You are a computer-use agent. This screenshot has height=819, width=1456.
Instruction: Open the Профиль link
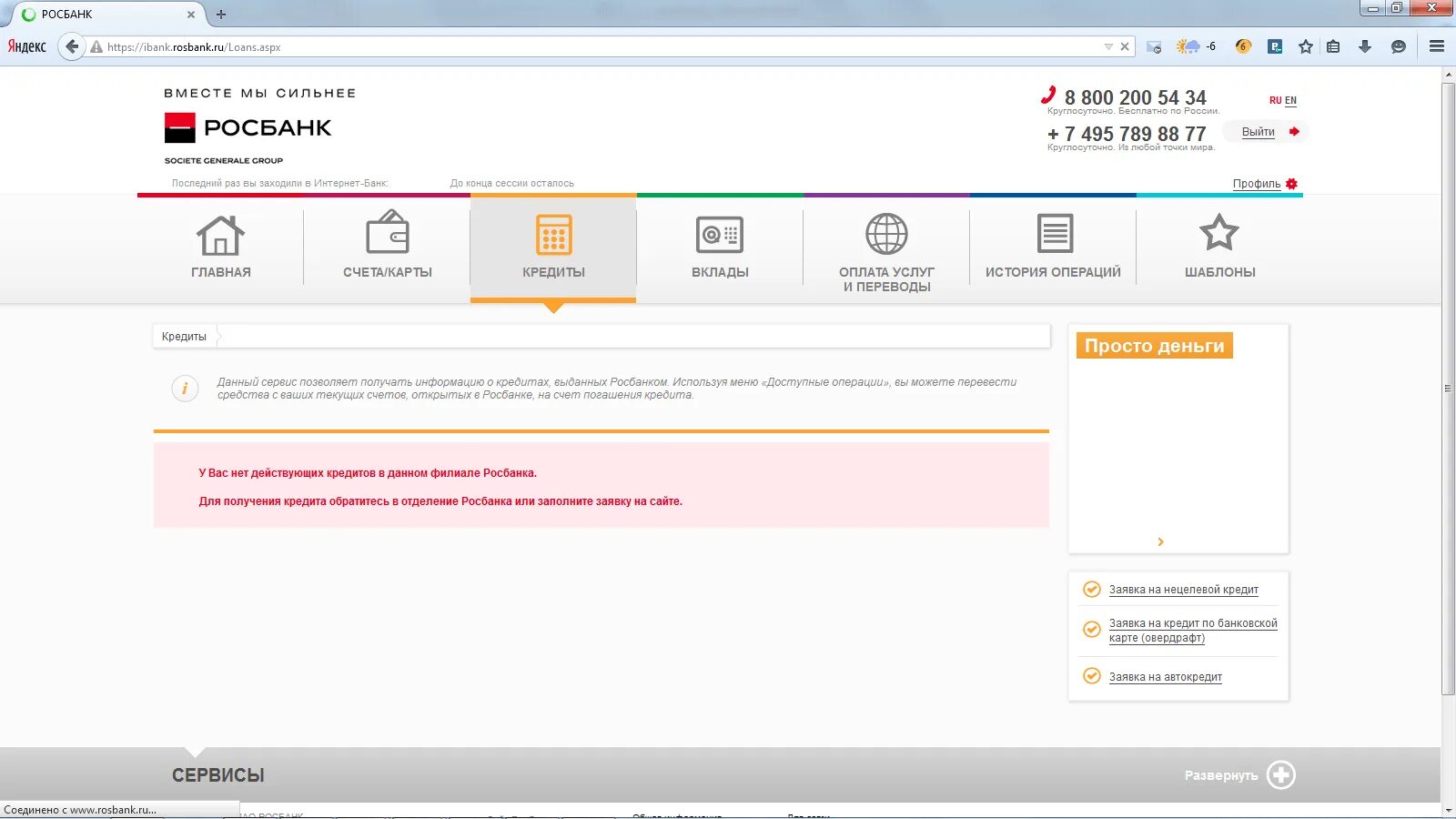pos(1257,184)
